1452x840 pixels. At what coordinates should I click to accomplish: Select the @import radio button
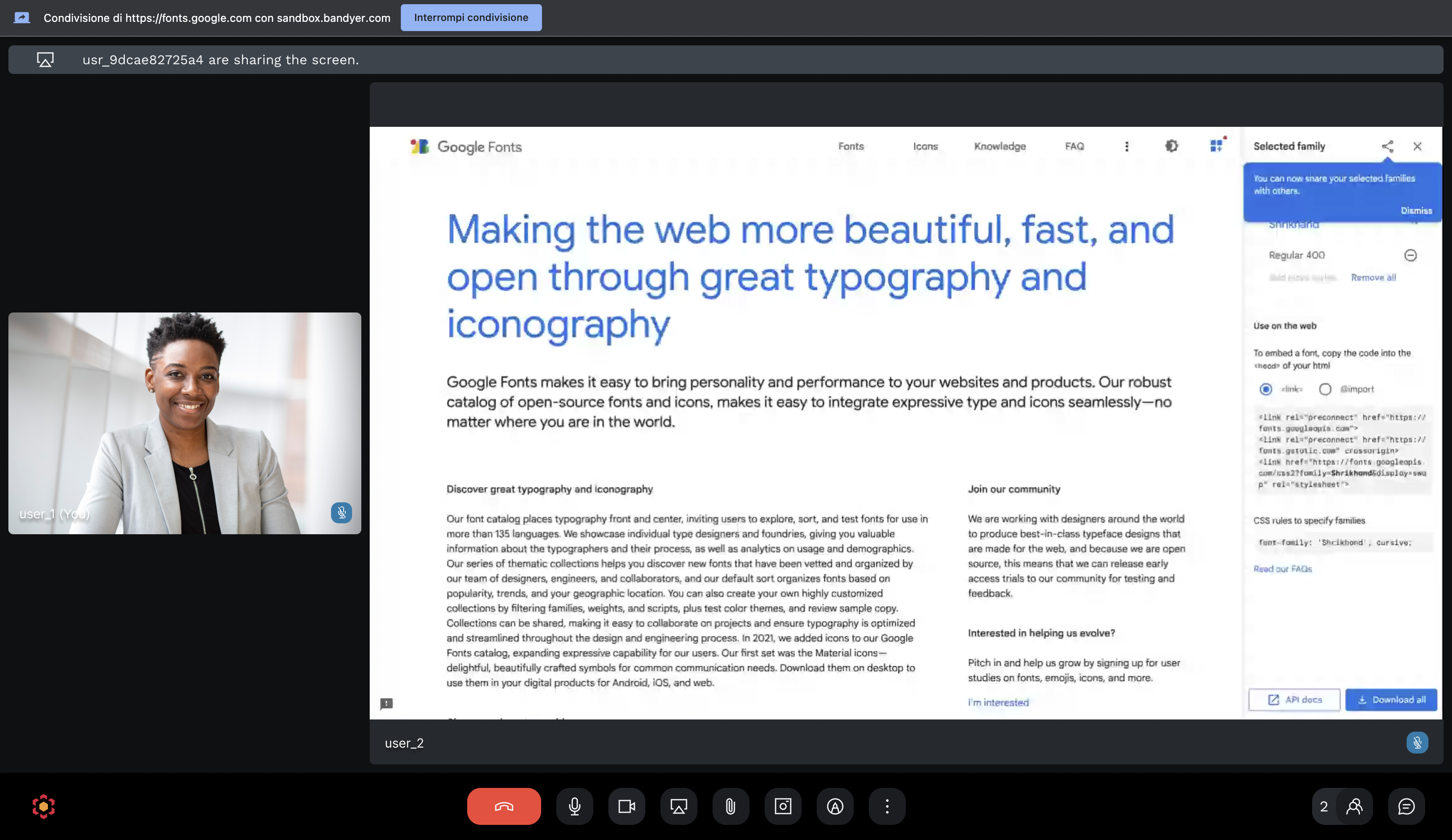[x=1325, y=389]
